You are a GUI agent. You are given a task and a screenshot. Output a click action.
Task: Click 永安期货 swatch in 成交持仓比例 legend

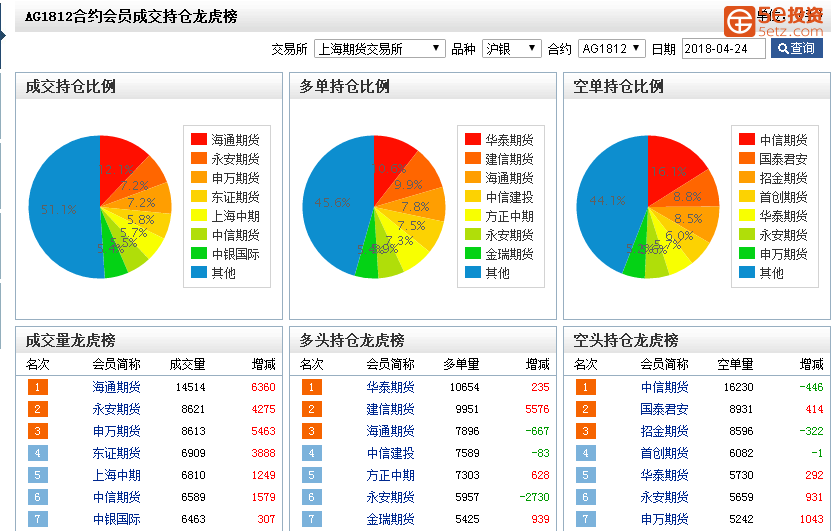[x=199, y=158]
